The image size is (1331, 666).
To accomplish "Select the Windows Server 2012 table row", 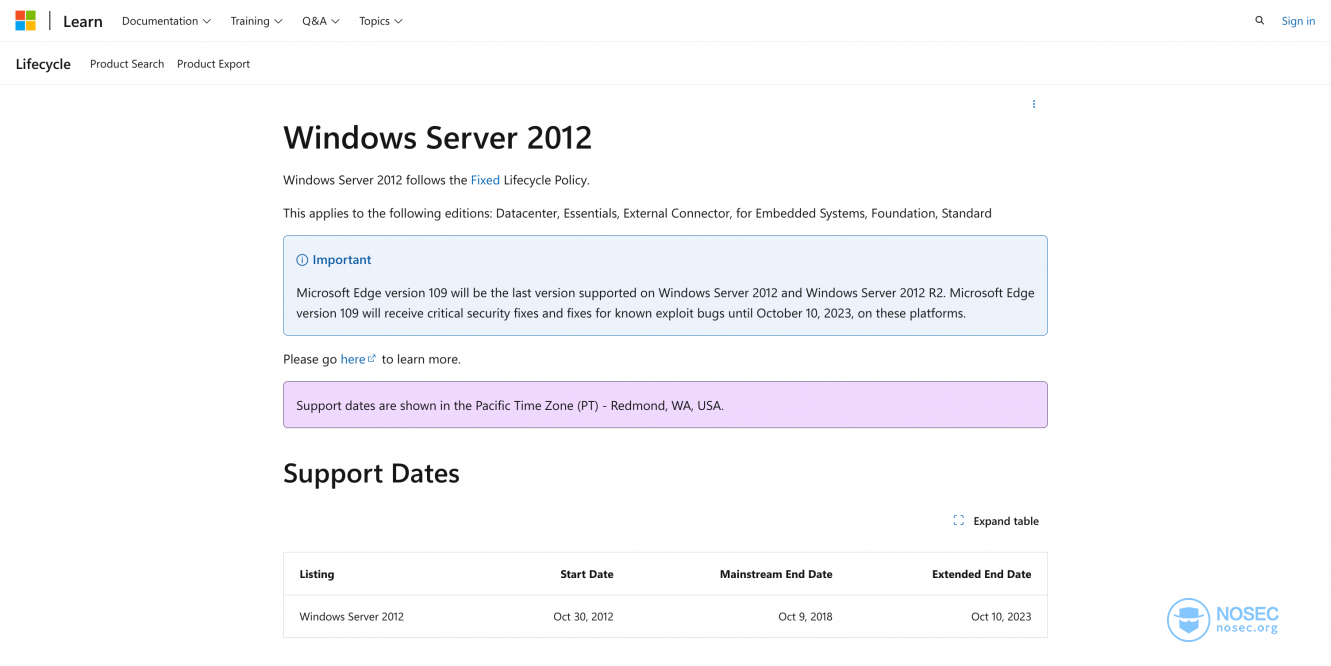I will pyautogui.click(x=664, y=617).
